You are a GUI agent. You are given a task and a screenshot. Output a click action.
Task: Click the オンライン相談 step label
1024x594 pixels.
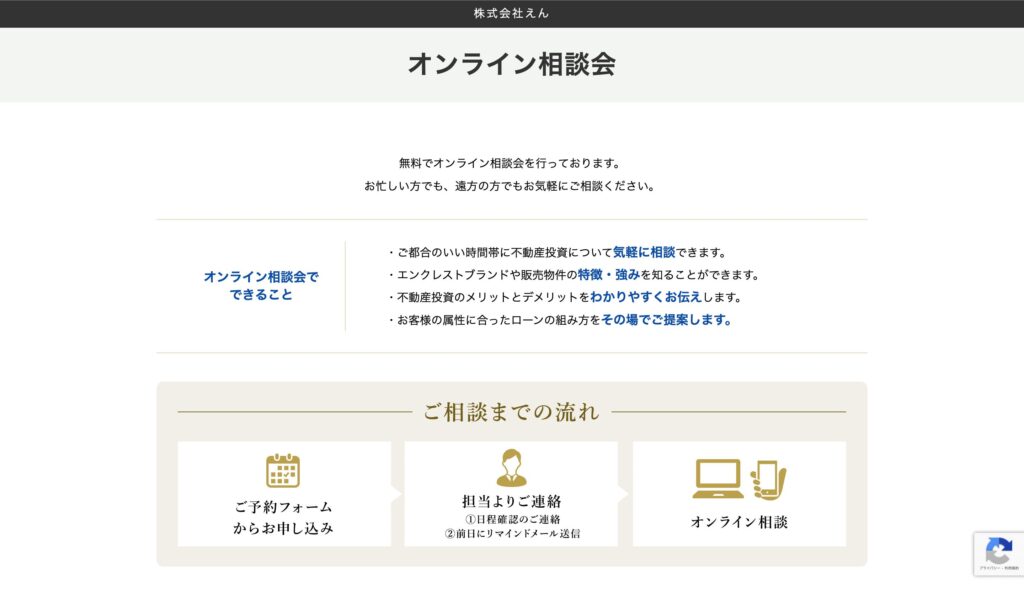[739, 522]
